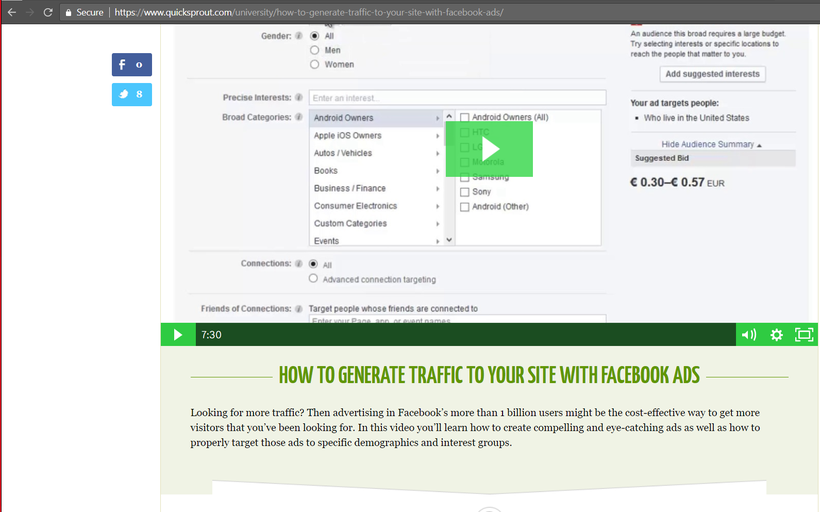Select the Men radio button

(314, 50)
